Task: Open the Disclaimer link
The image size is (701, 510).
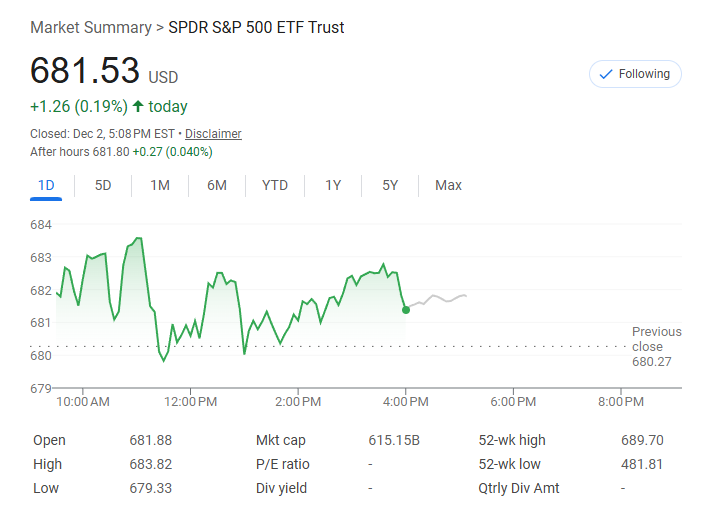Action: (x=213, y=134)
